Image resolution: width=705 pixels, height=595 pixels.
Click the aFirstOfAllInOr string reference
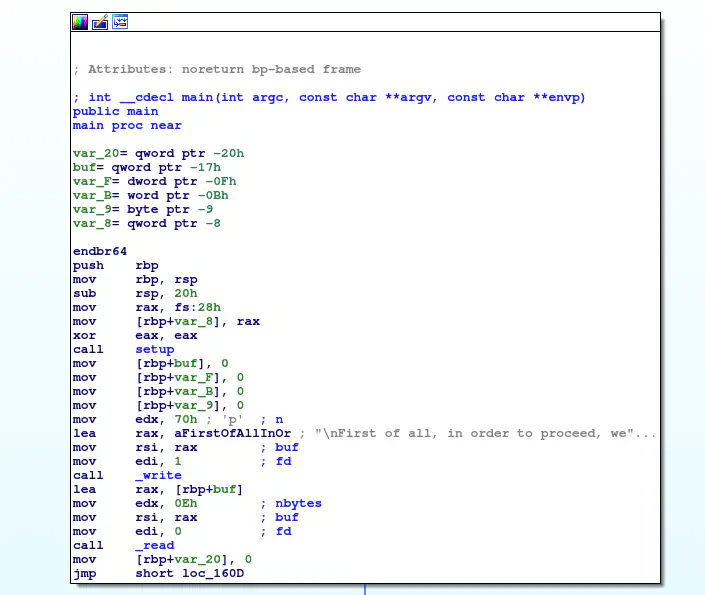point(231,433)
